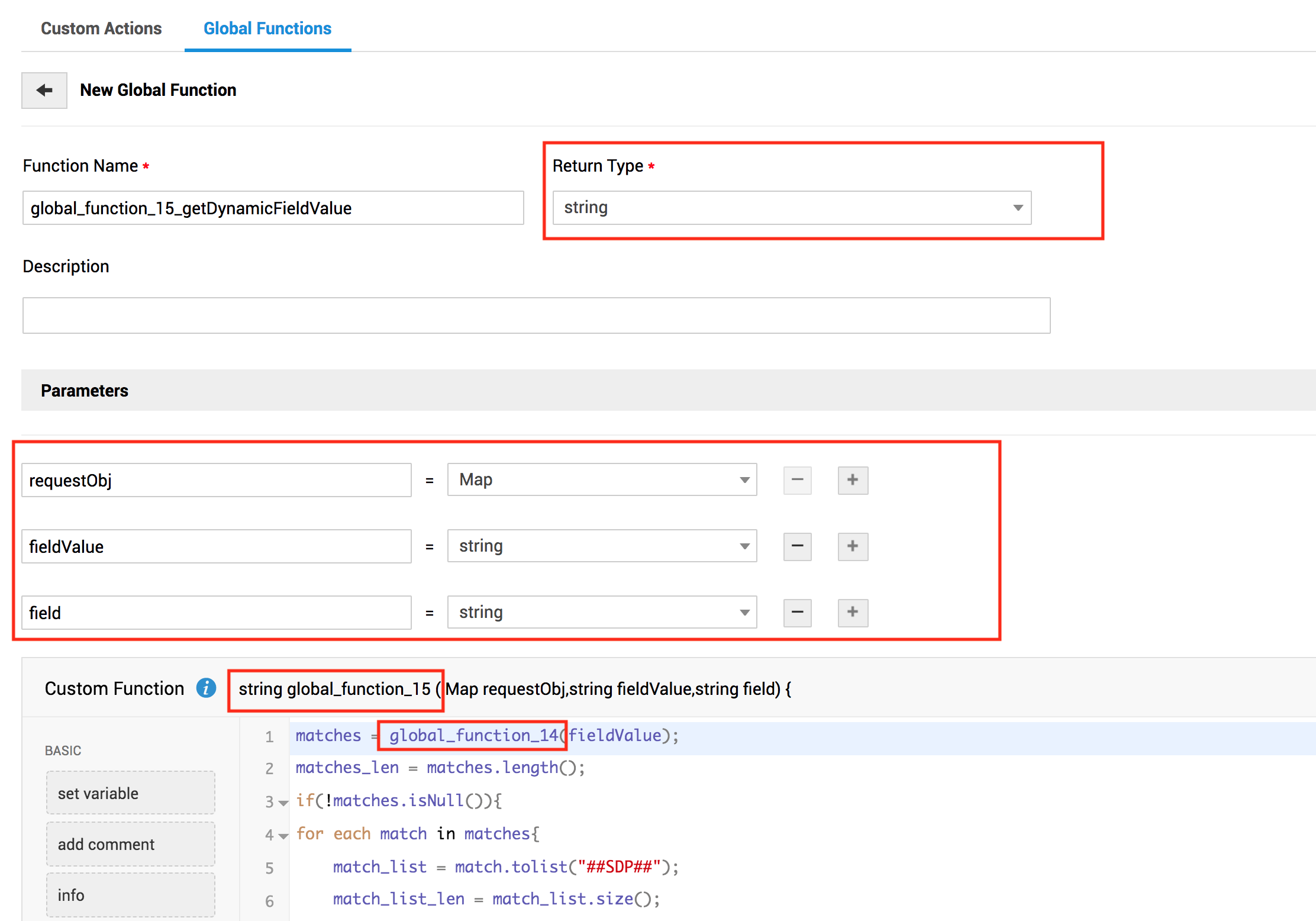This screenshot has height=921, width=1316.
Task: Add parameter after requestObj with plus
Action: pyautogui.click(x=853, y=480)
